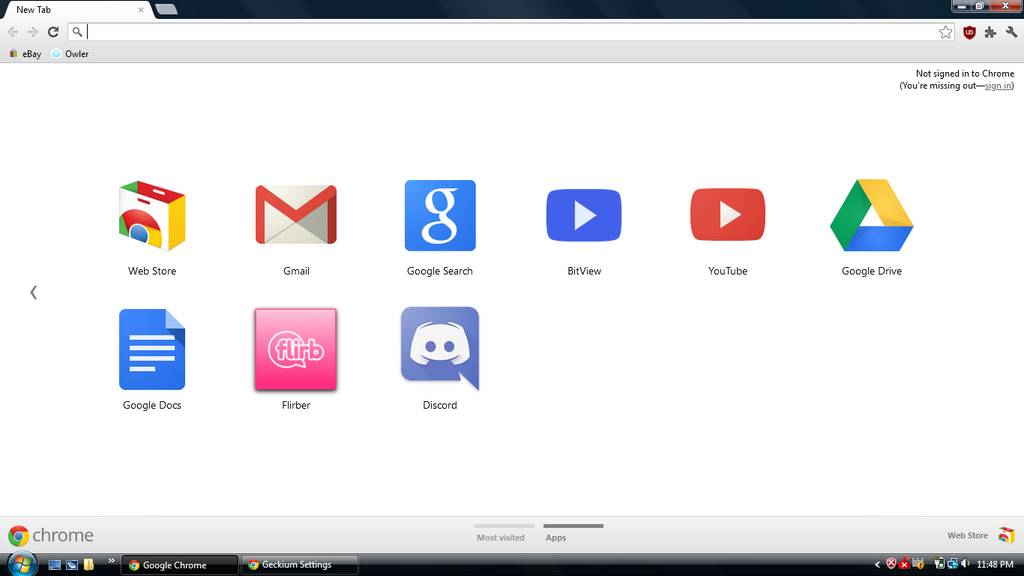The height and width of the screenshot is (576, 1024).
Task: Expand the quick launch overflow chevron
Action: coord(111,560)
